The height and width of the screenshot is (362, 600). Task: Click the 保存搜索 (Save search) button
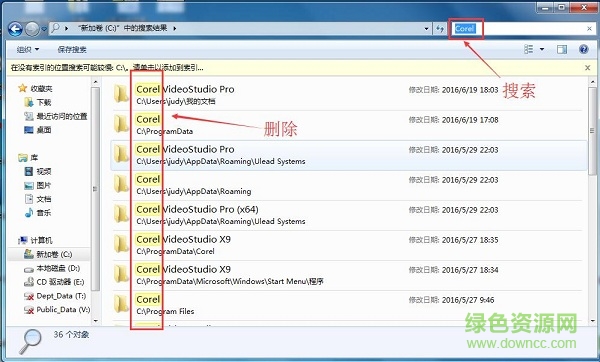[72, 49]
